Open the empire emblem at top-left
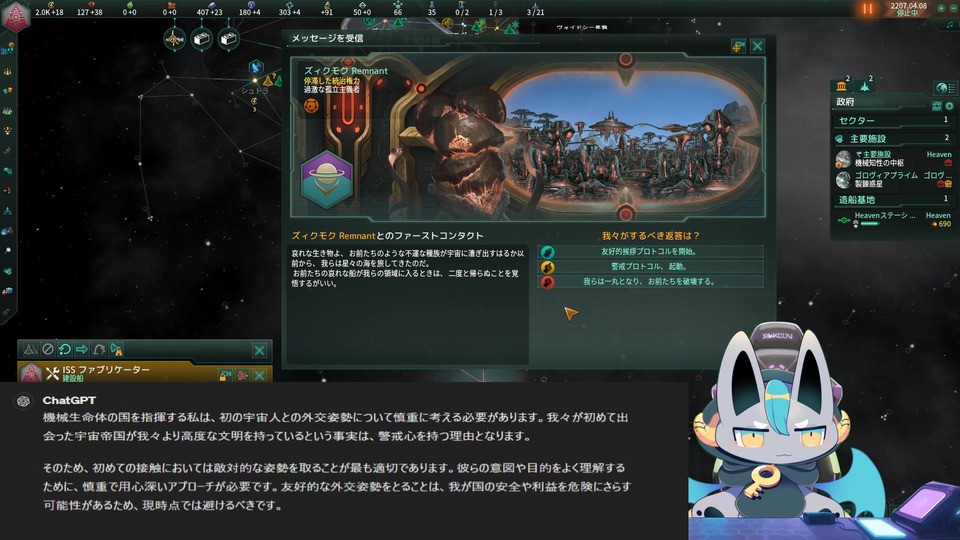The width and height of the screenshot is (960, 540). (x=15, y=15)
